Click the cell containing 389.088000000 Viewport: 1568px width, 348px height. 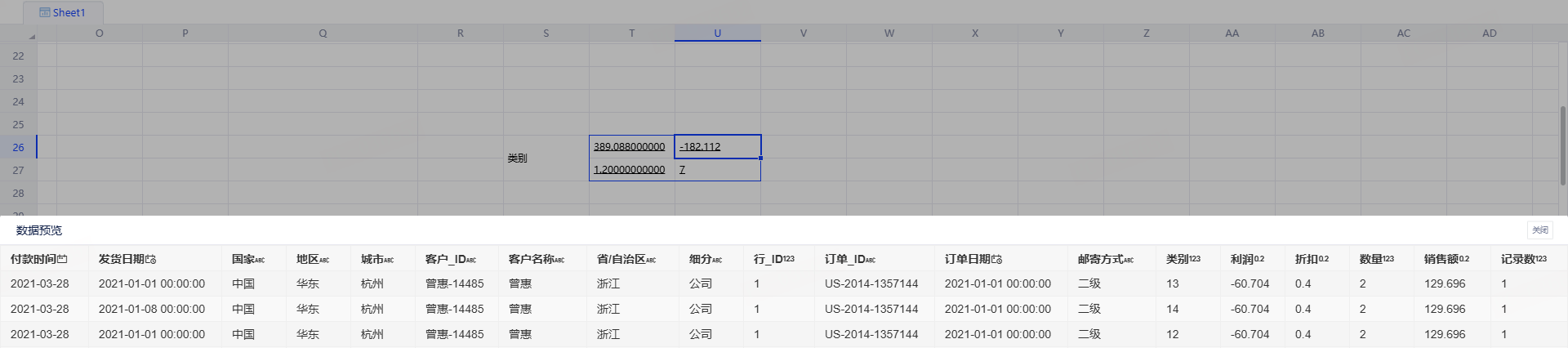click(630, 147)
